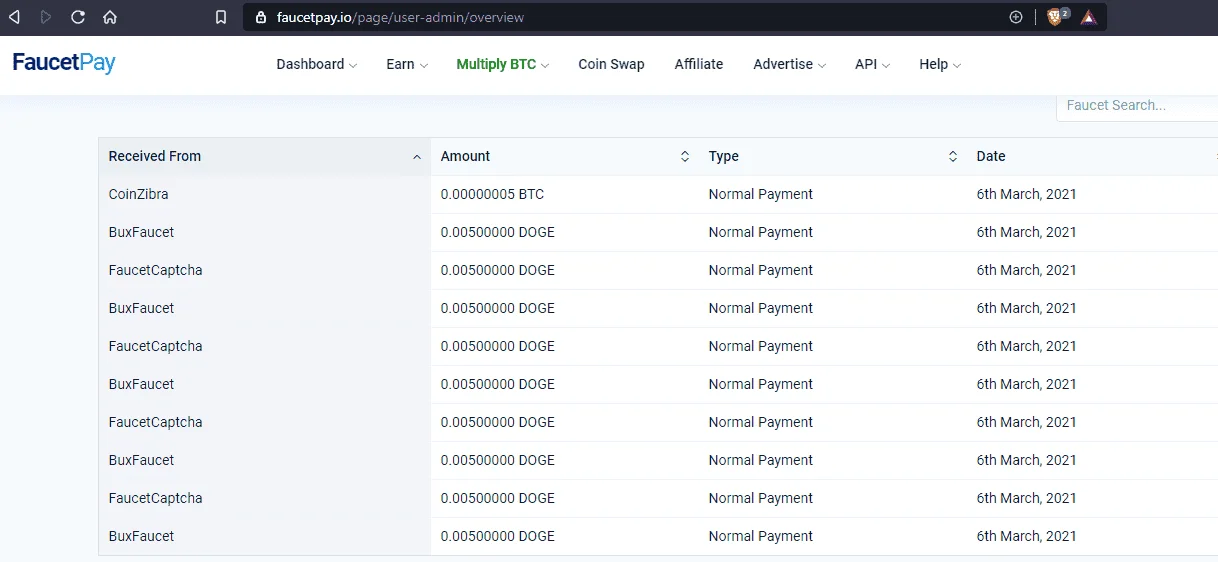Image resolution: width=1218 pixels, height=562 pixels.
Task: Expand the Help menu
Action: [940, 64]
